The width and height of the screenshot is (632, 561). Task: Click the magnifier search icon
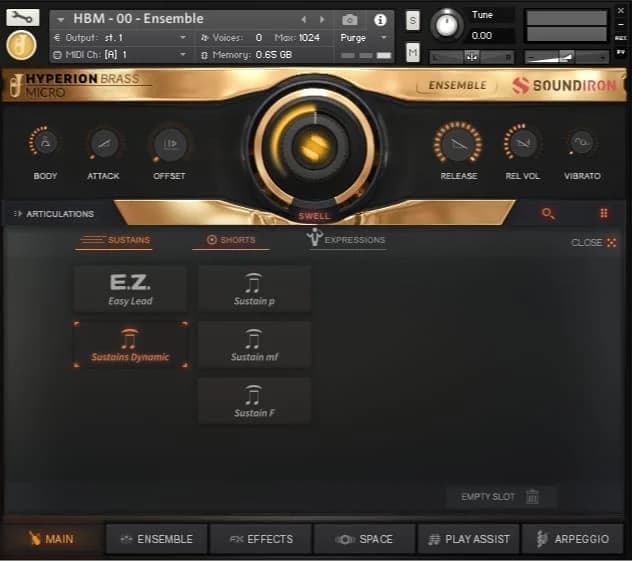pyautogui.click(x=547, y=213)
